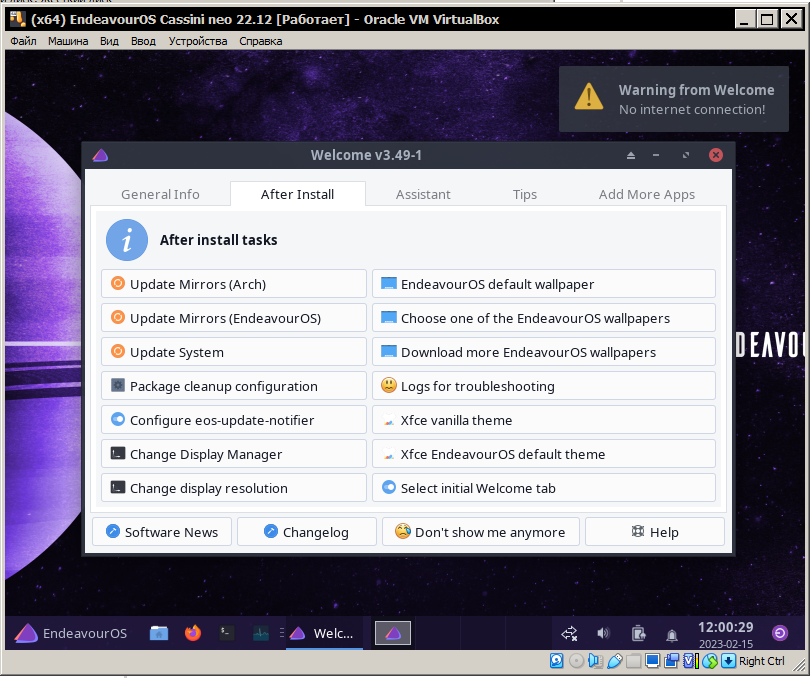Open the Вид menu

point(110,41)
